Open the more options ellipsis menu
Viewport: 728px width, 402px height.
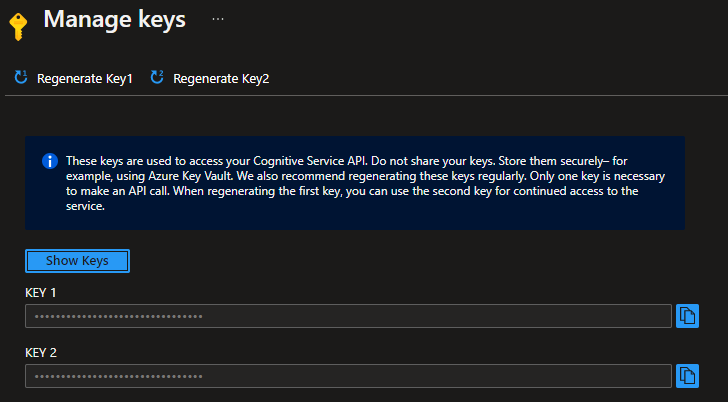218,19
